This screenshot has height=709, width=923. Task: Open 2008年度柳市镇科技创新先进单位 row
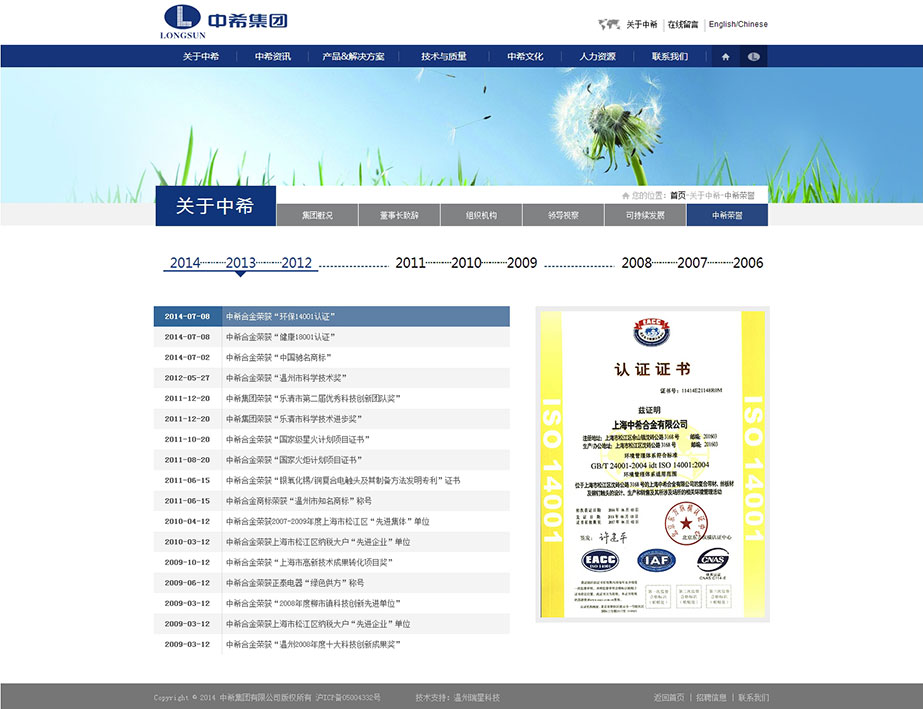332,604
